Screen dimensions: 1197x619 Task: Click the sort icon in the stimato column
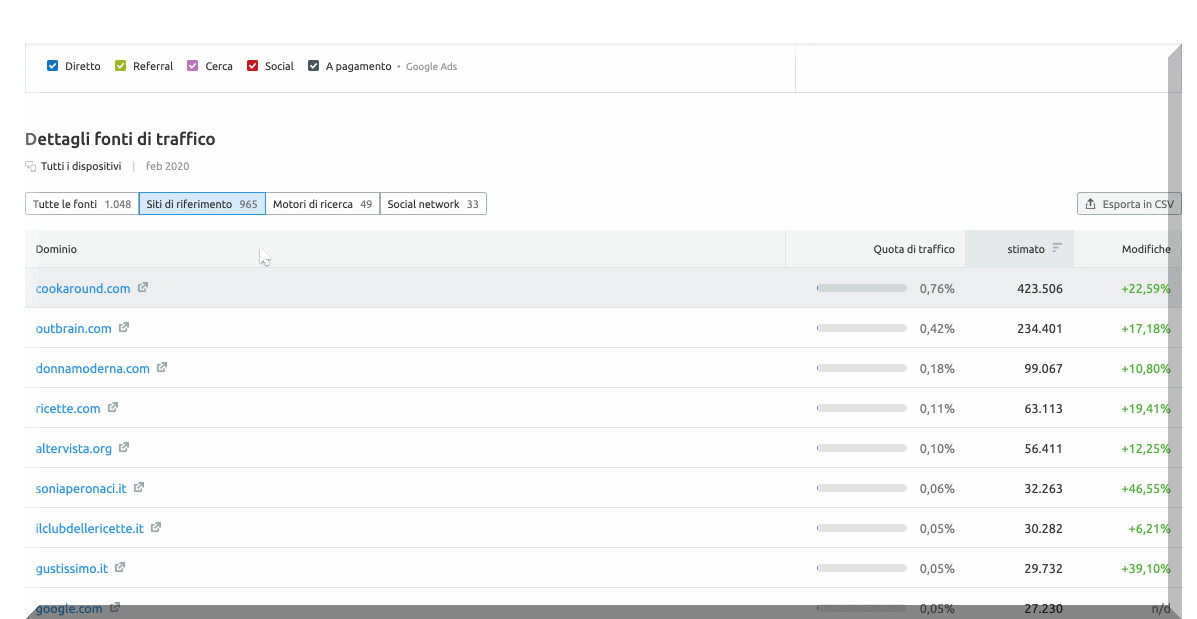(1057, 248)
